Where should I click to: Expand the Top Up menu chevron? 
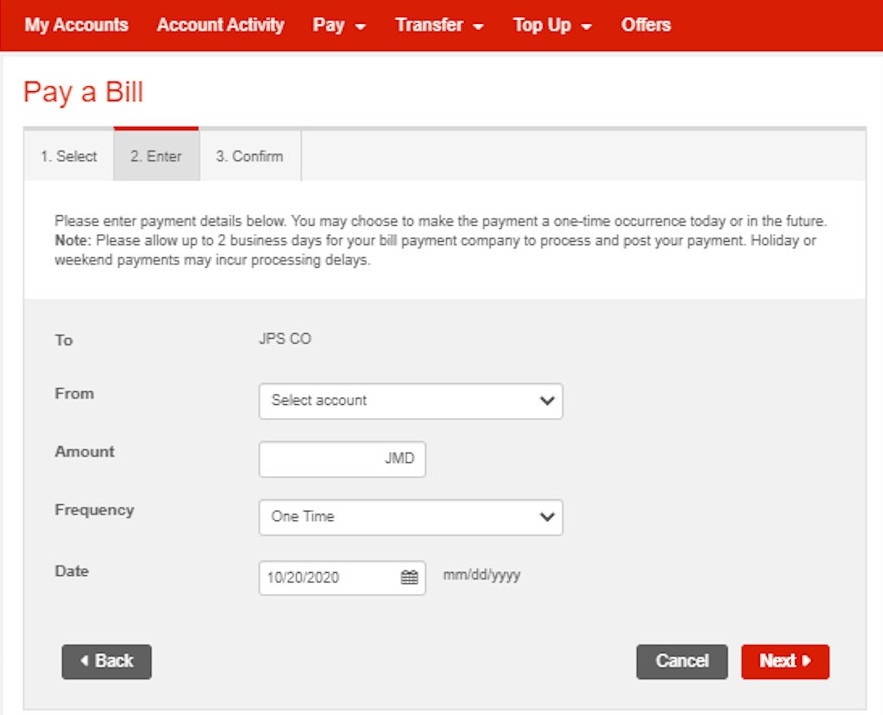coord(585,25)
